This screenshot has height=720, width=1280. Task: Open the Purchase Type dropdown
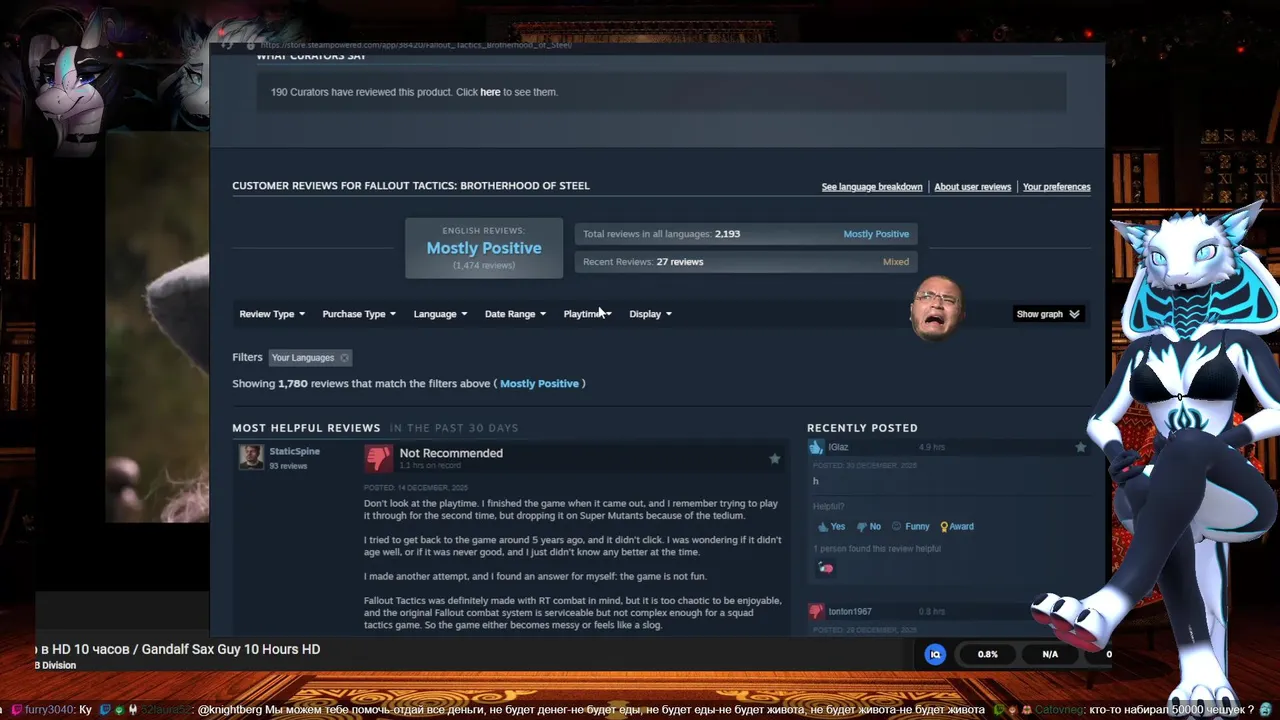click(x=359, y=314)
